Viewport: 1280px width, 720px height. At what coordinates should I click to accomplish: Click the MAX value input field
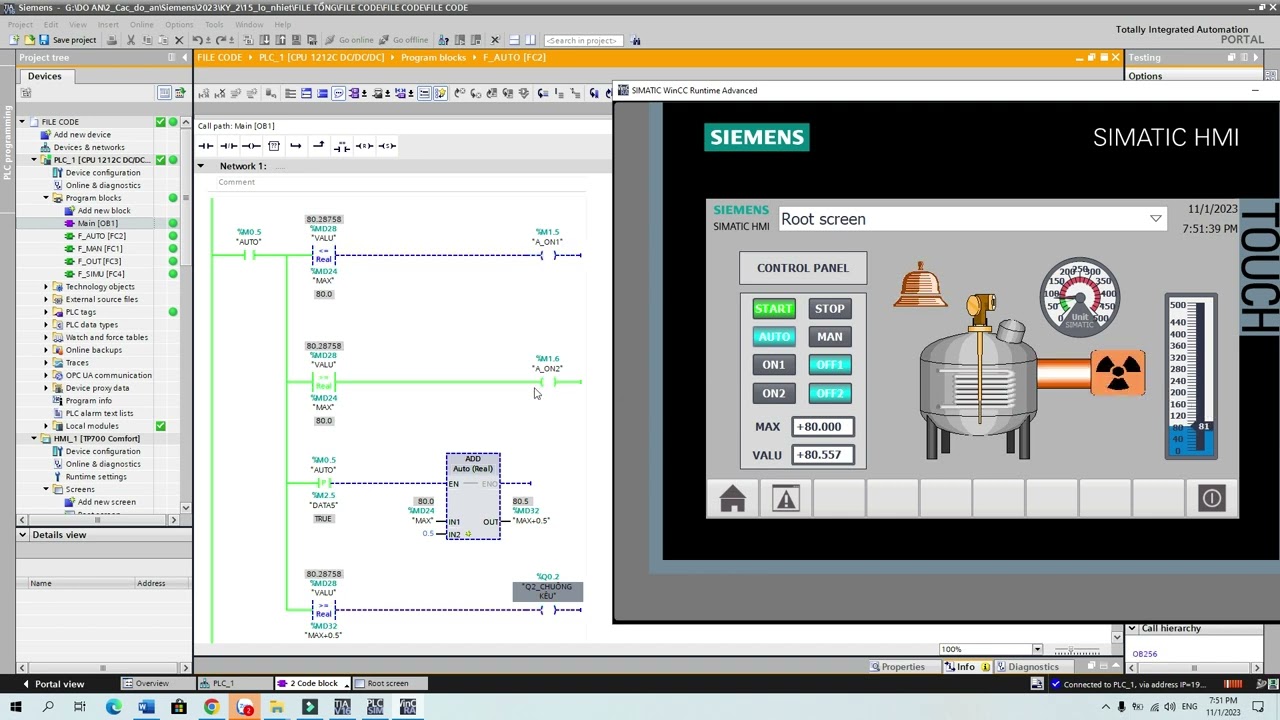click(x=823, y=427)
